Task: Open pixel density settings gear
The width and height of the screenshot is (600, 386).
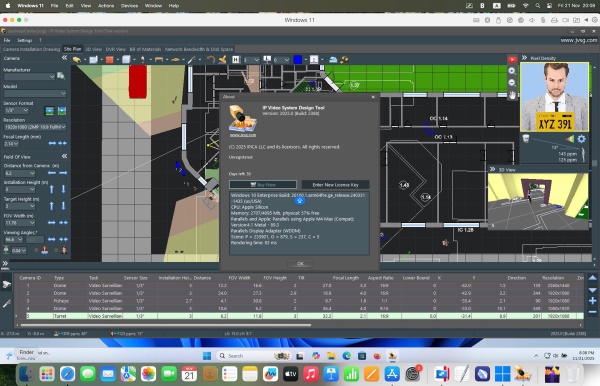Action: [581, 139]
